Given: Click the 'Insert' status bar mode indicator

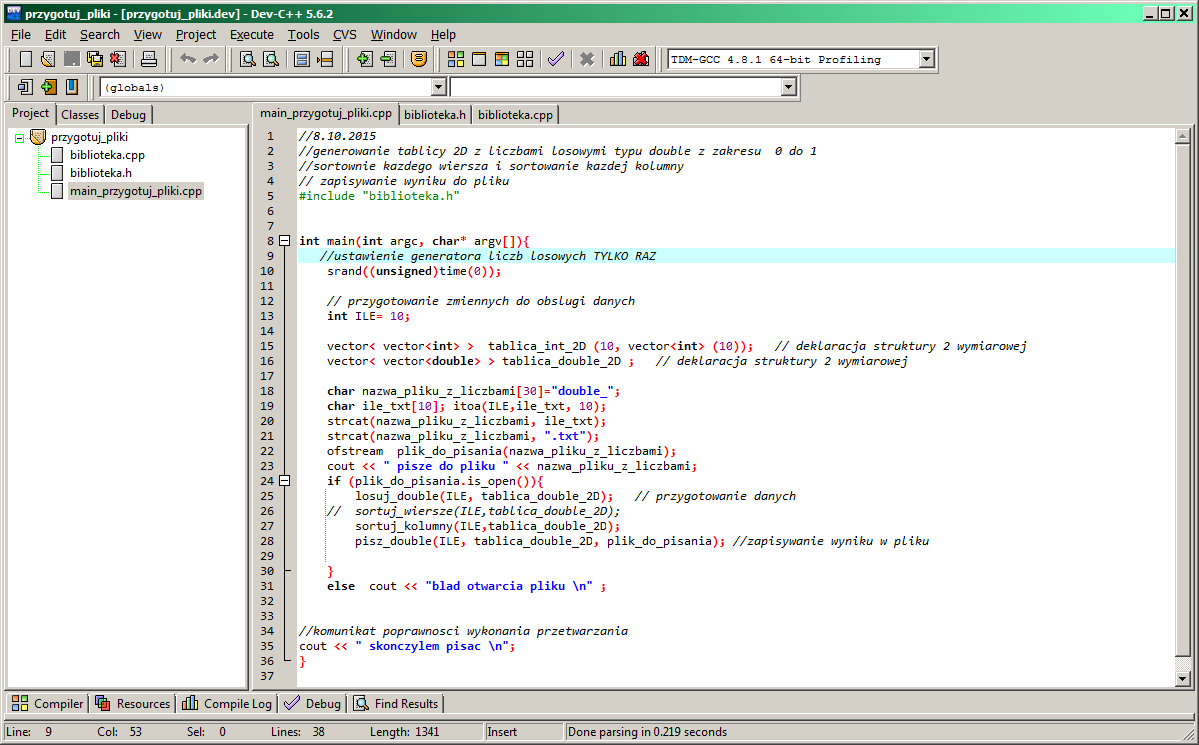Looking at the screenshot, I should (502, 732).
